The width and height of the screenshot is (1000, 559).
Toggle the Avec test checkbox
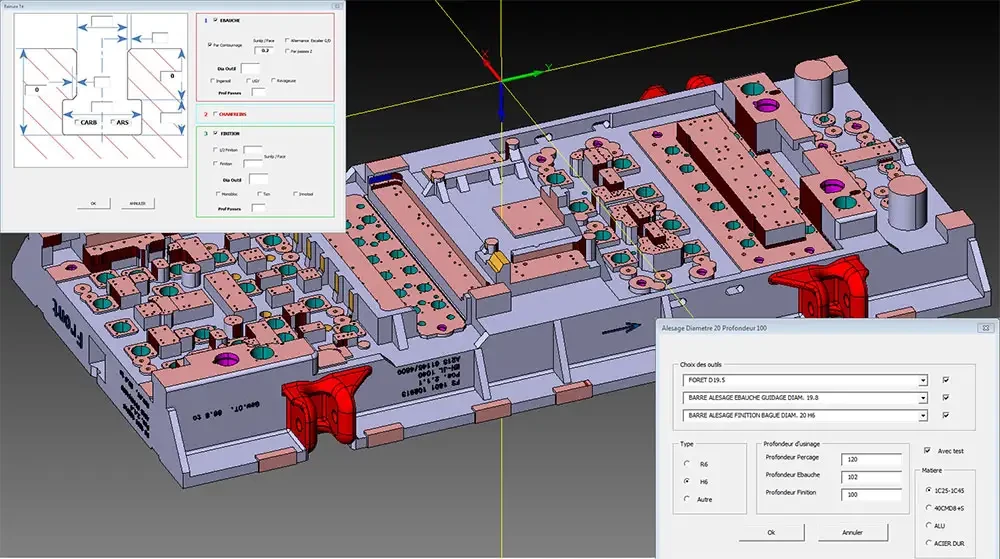coord(928,450)
